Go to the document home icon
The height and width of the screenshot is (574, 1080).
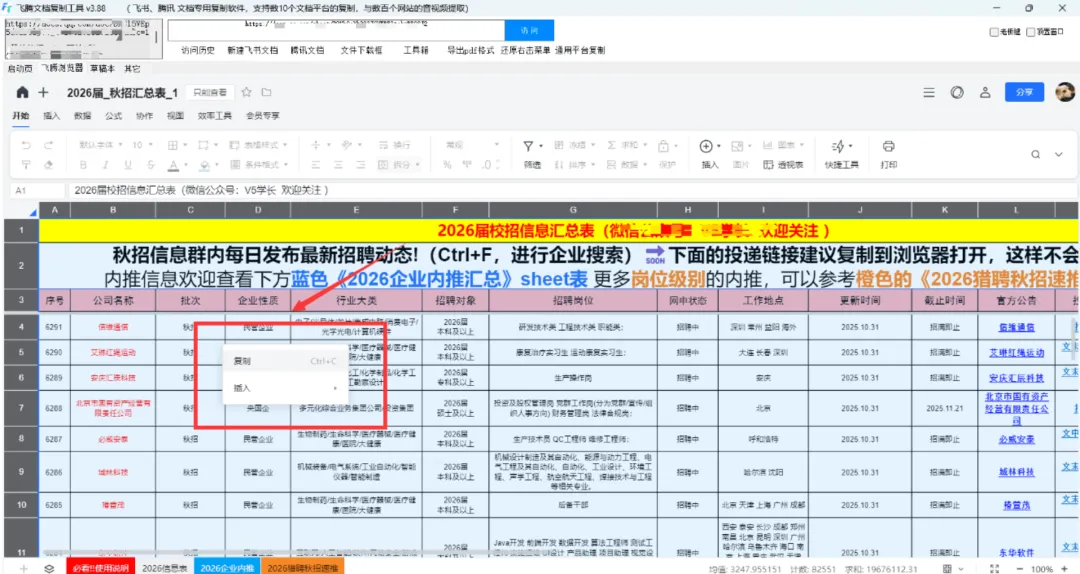(22, 92)
